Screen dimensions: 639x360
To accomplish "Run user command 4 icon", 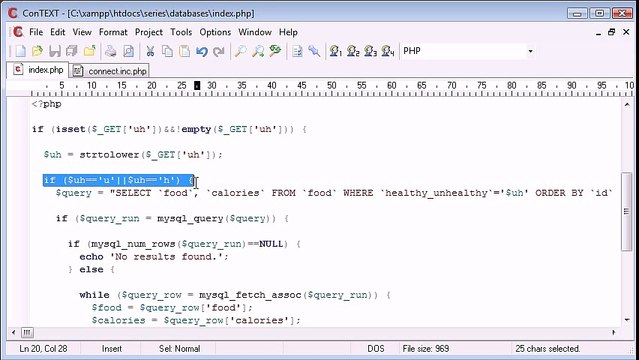I will [x=388, y=51].
